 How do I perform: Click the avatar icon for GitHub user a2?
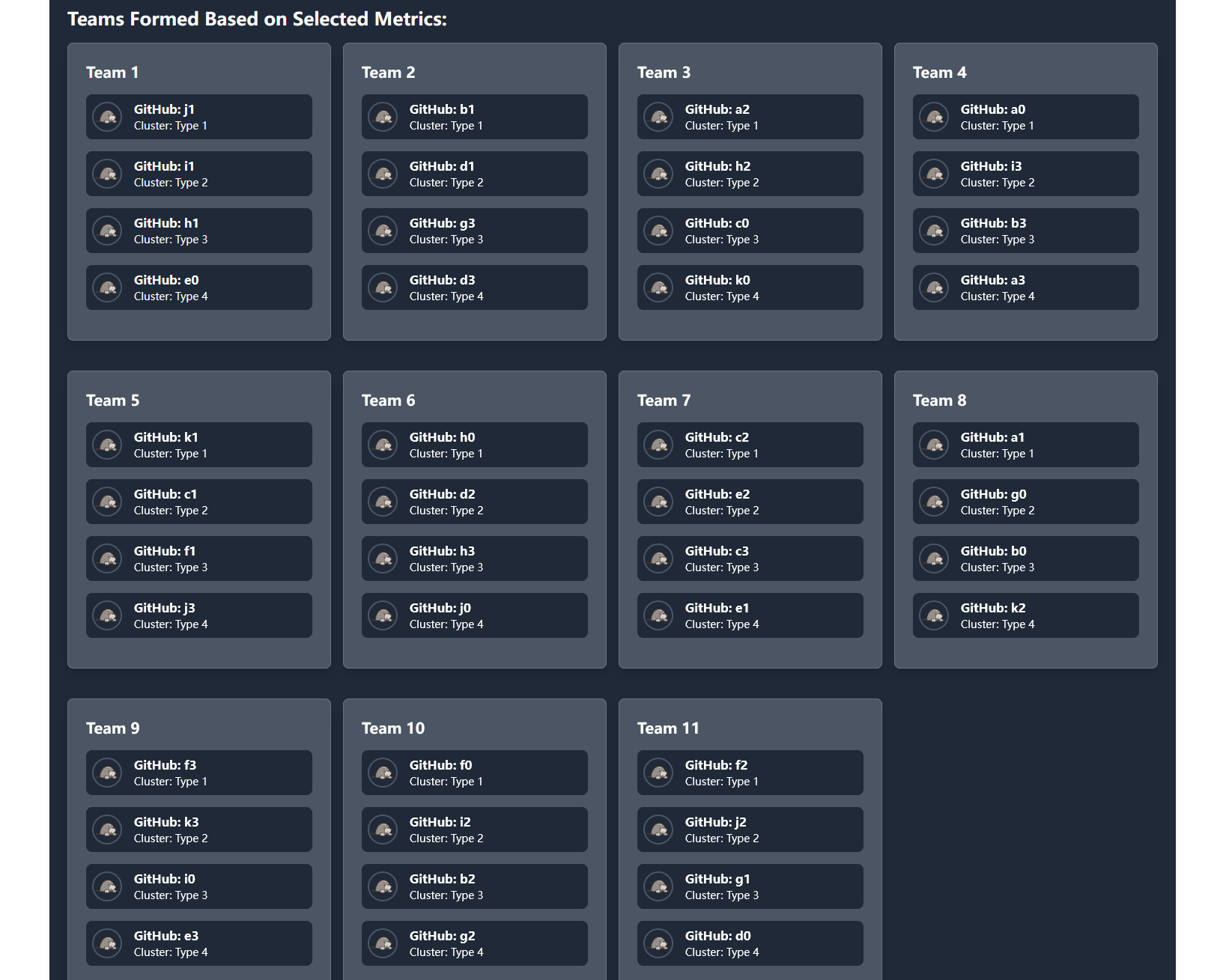660,117
